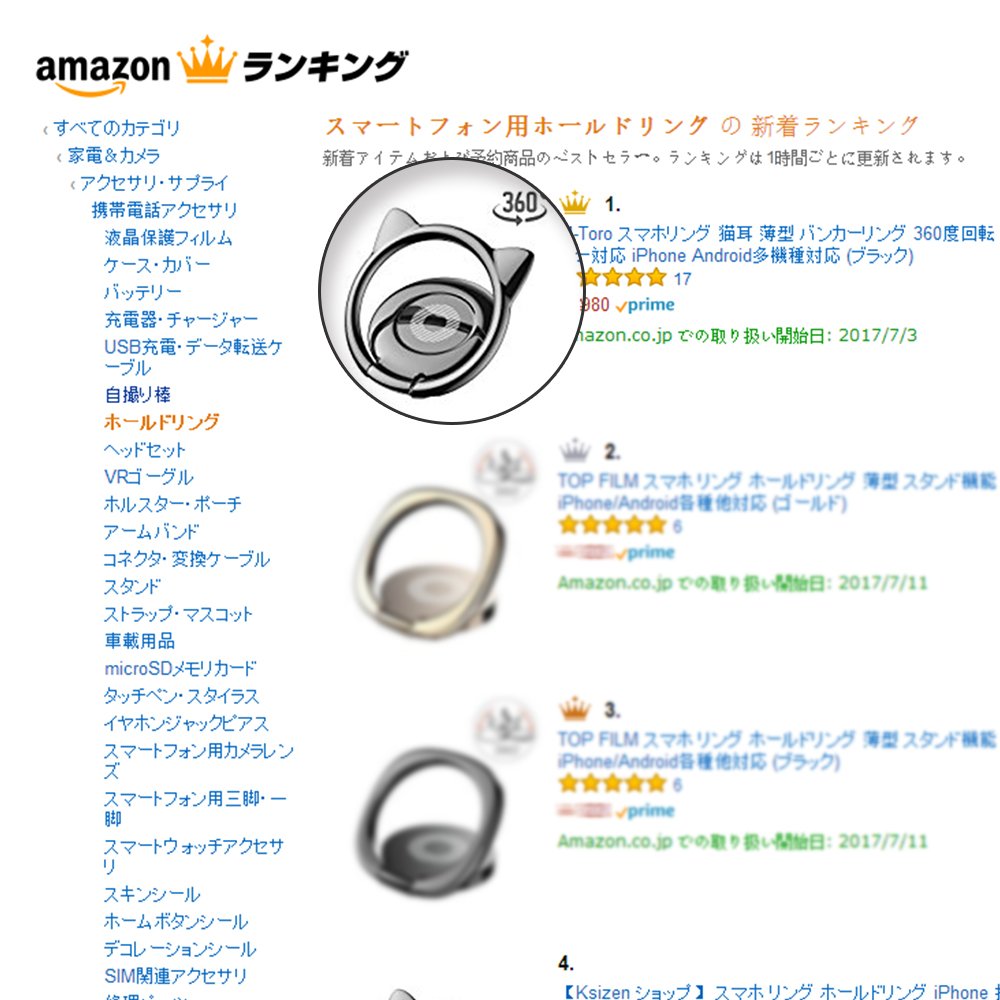Click the star rating of the second product
Screen dimensions: 1000x1000
coord(612,526)
